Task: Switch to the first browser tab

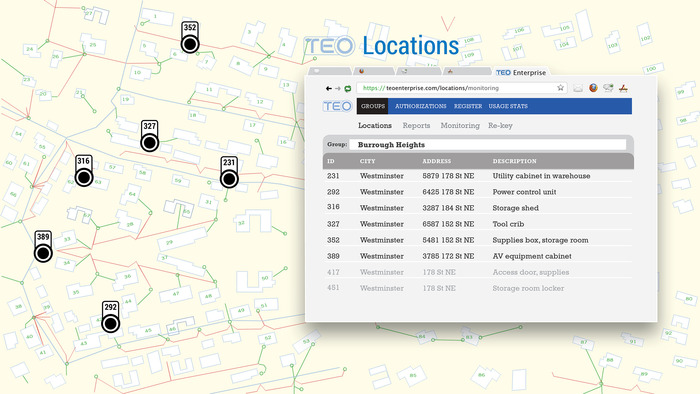Action: [329, 71]
